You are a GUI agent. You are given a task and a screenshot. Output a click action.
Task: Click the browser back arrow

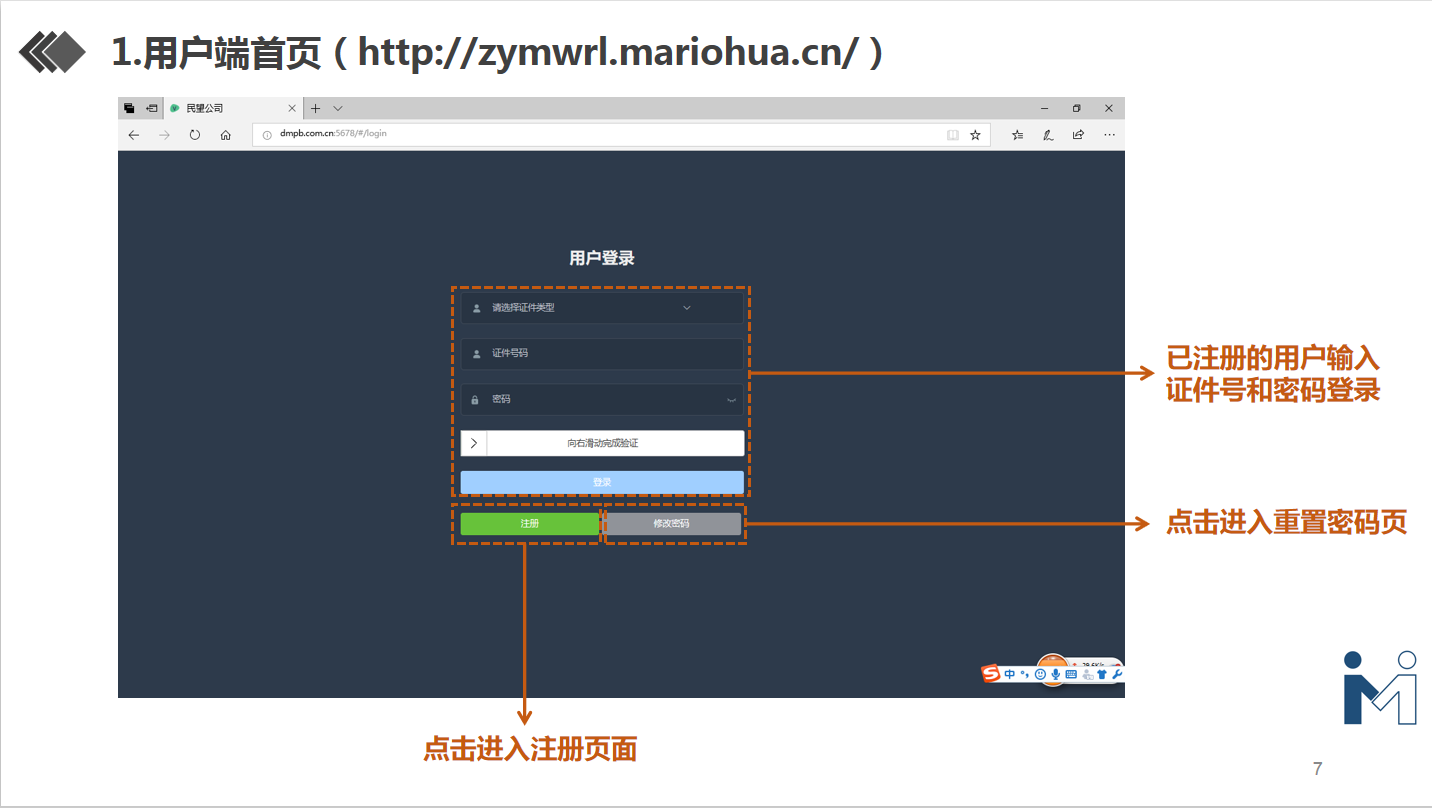pos(134,135)
